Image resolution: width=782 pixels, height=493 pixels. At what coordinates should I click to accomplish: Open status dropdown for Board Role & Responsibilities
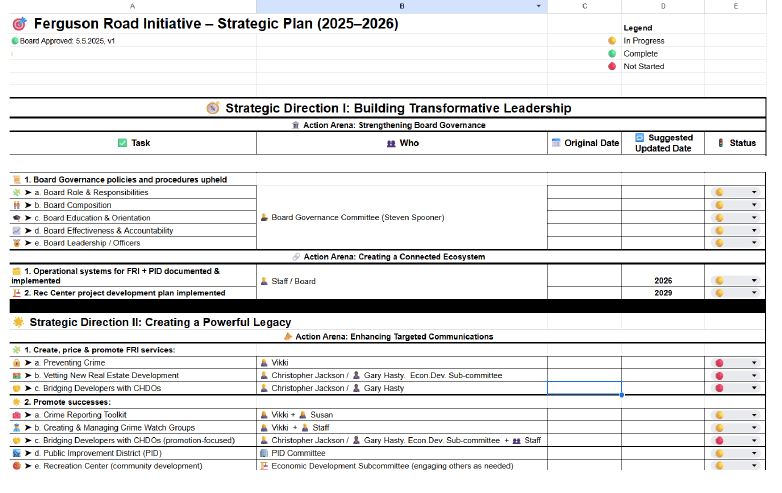click(754, 192)
